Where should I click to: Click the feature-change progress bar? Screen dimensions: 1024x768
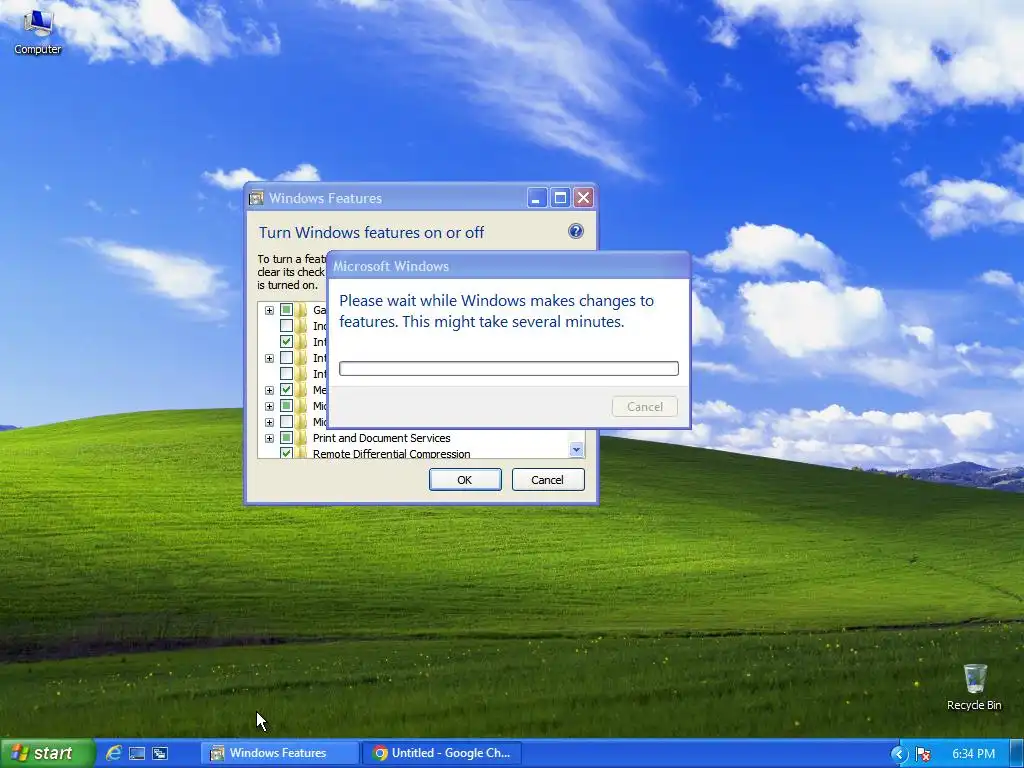pyautogui.click(x=509, y=369)
